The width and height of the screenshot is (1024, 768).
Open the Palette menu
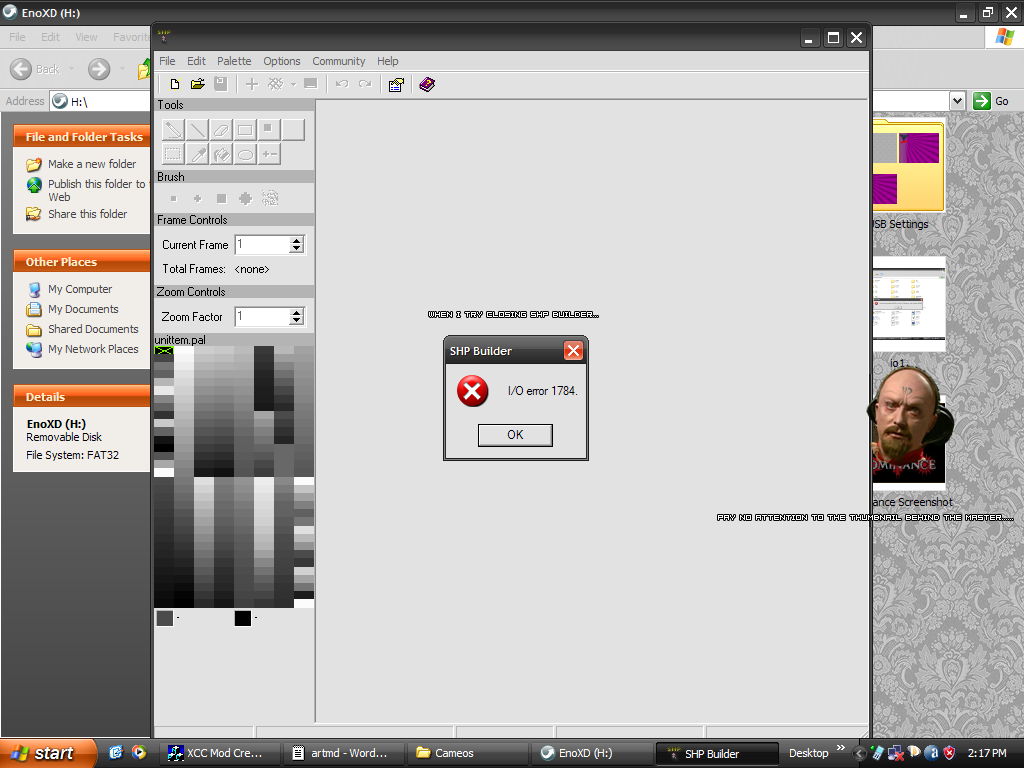pyautogui.click(x=234, y=61)
